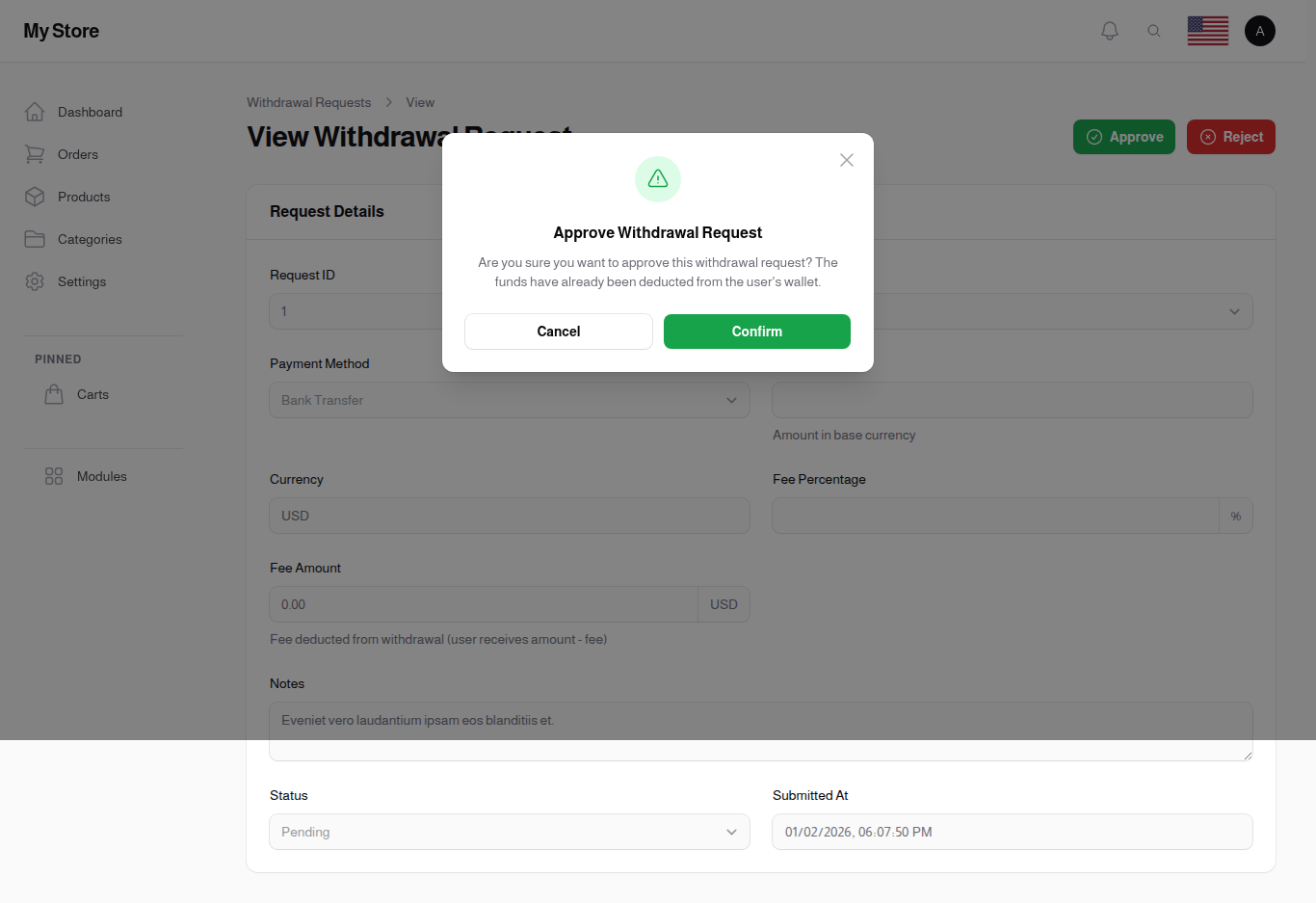Click the Fee Amount input field
This screenshot has height=903, width=1316.
[x=482, y=604]
